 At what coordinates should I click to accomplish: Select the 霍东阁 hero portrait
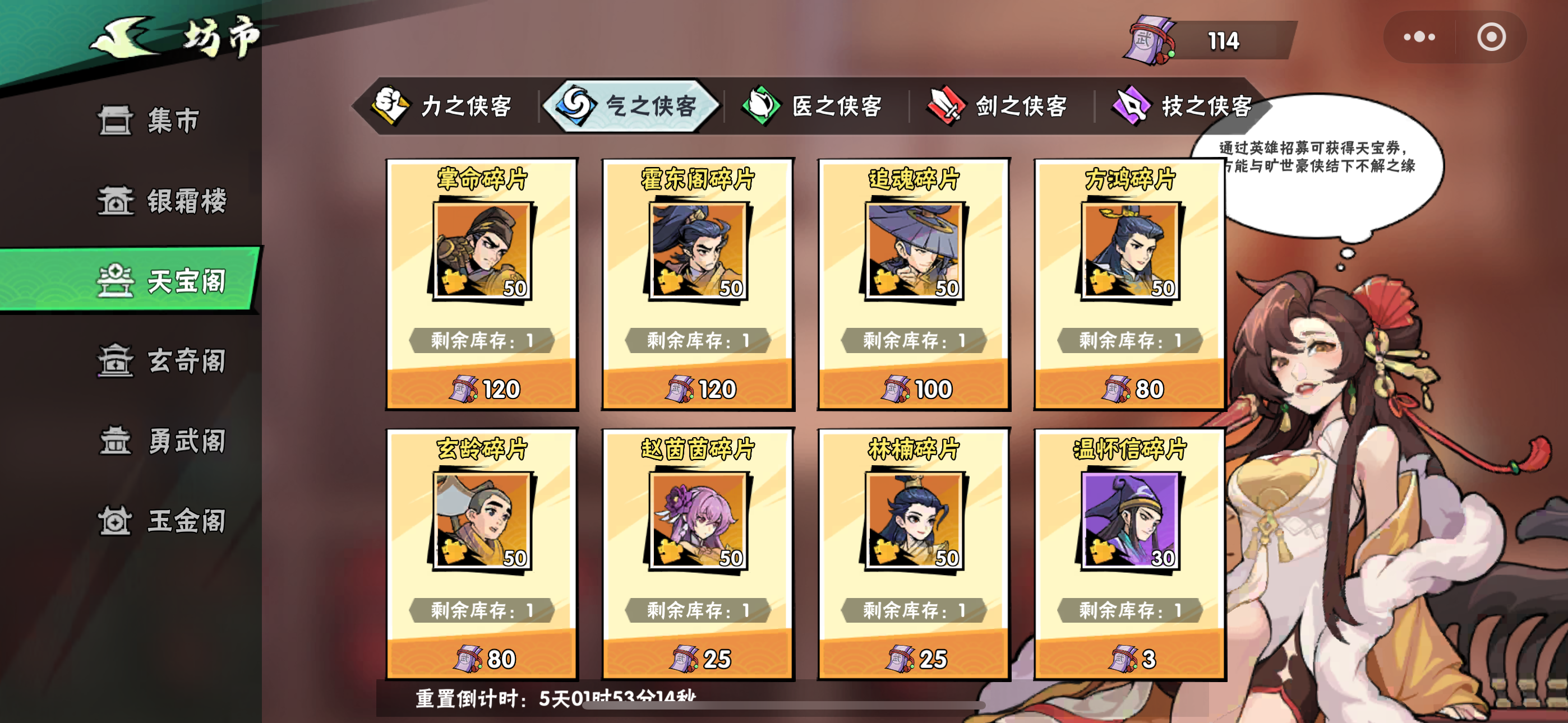click(x=698, y=251)
